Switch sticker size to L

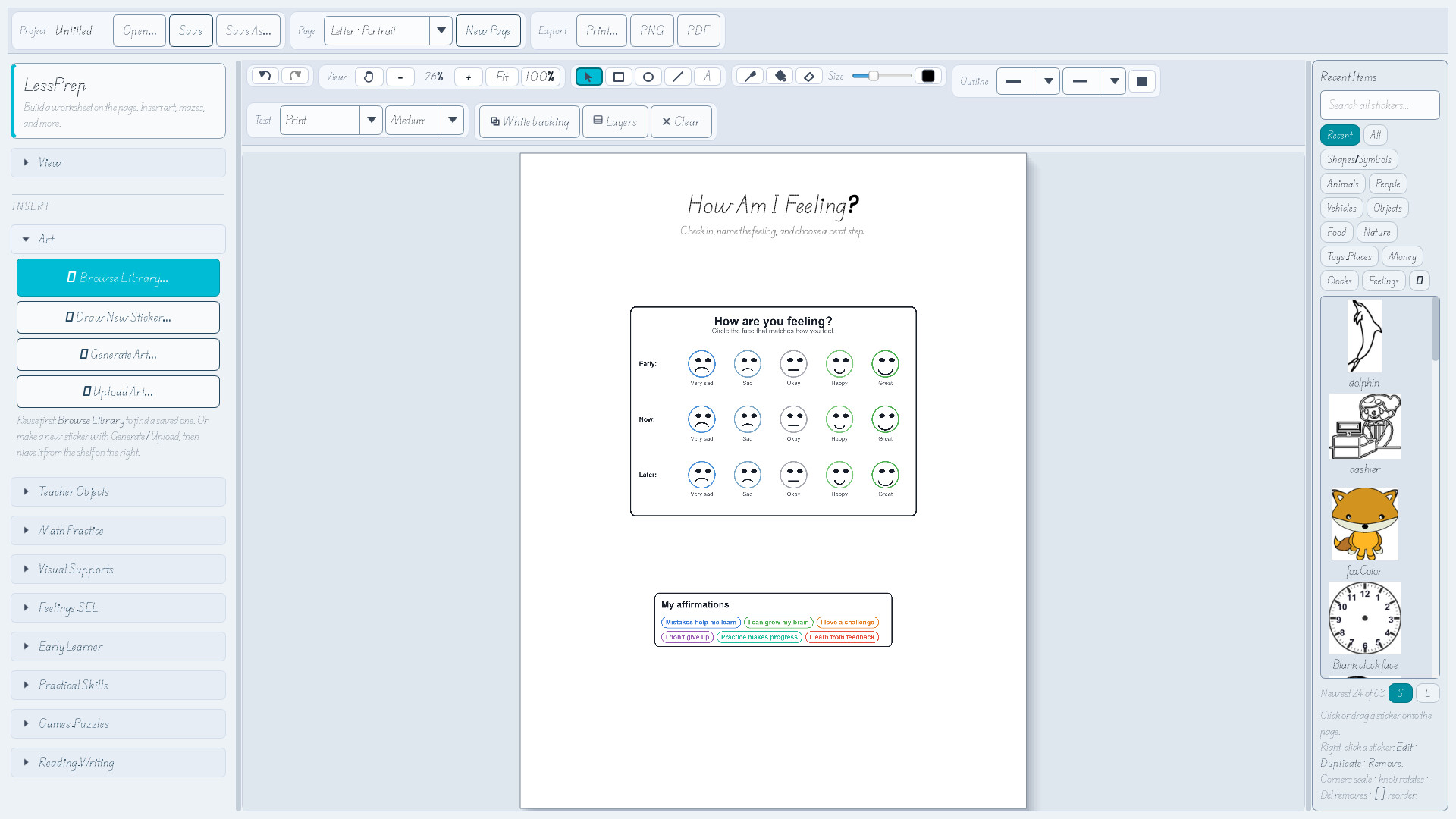coord(1427,693)
